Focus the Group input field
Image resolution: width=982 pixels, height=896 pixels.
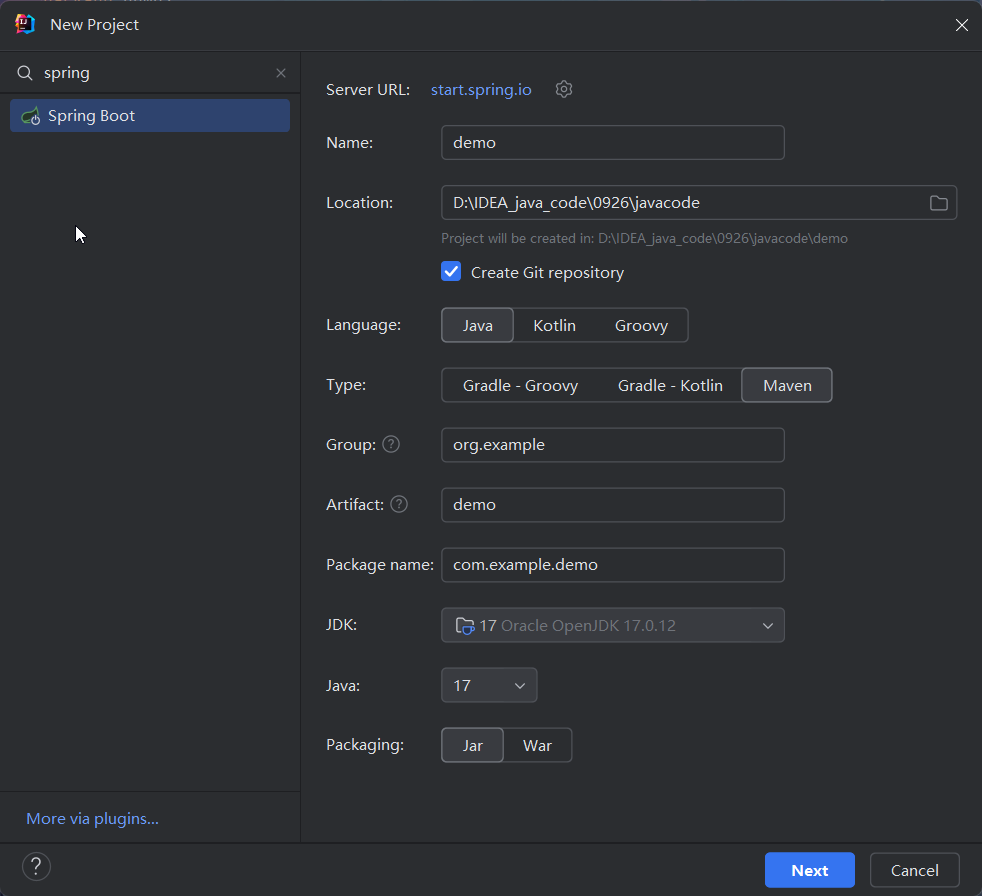click(612, 445)
